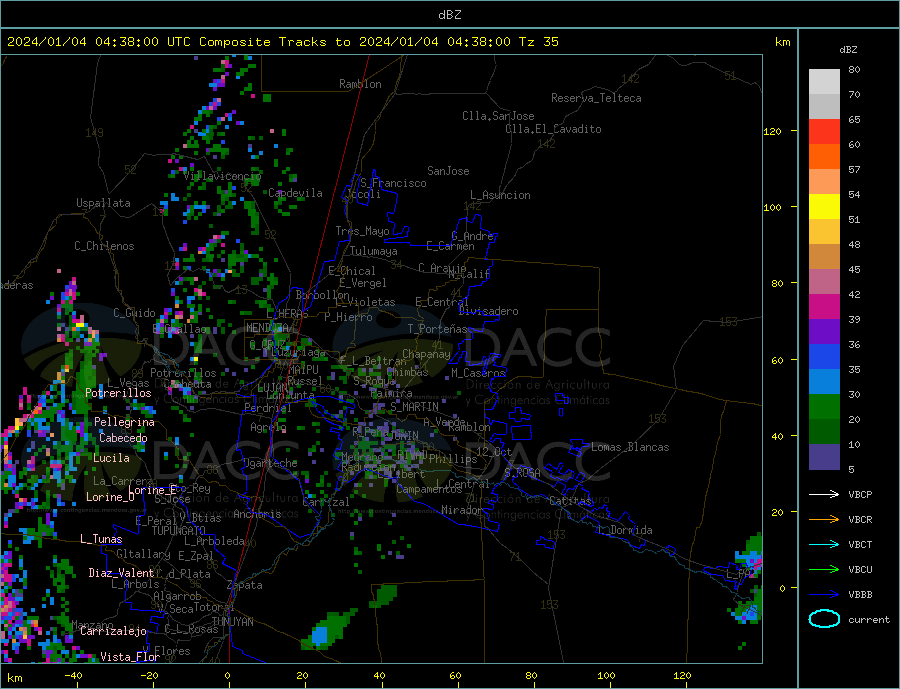The image size is (900, 689).
Task: Click the cyan 'current' ellipse symbol
Action: point(824,619)
